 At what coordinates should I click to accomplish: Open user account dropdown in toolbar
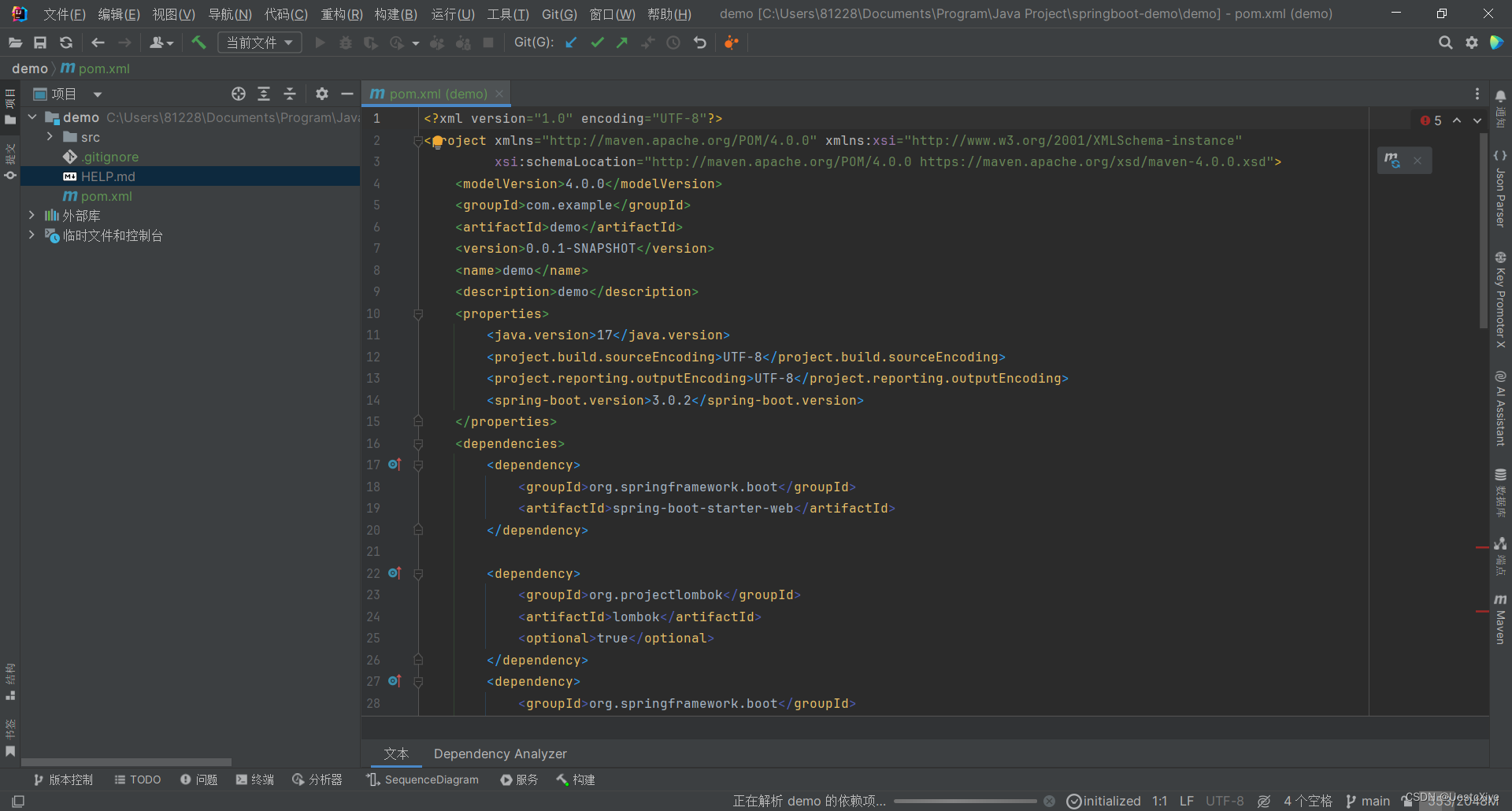click(x=161, y=43)
